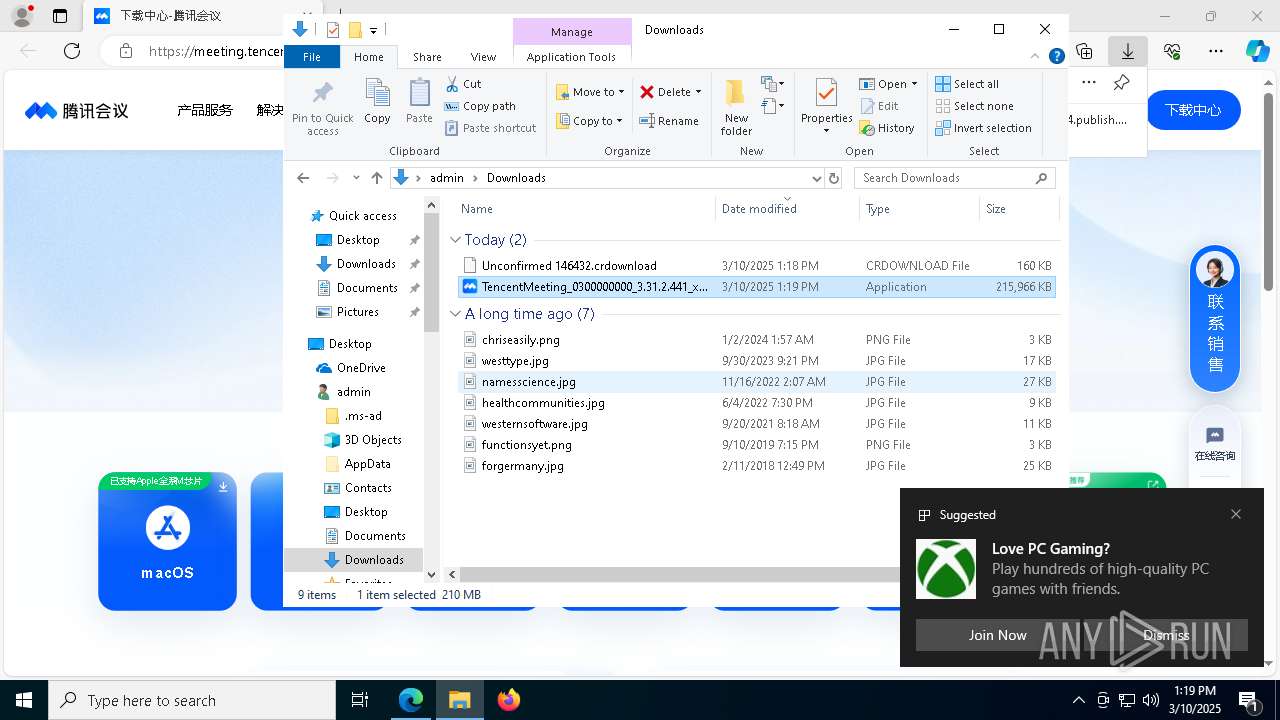Select chriseasily.png file
This screenshot has width=1280, height=720.
(756, 340)
